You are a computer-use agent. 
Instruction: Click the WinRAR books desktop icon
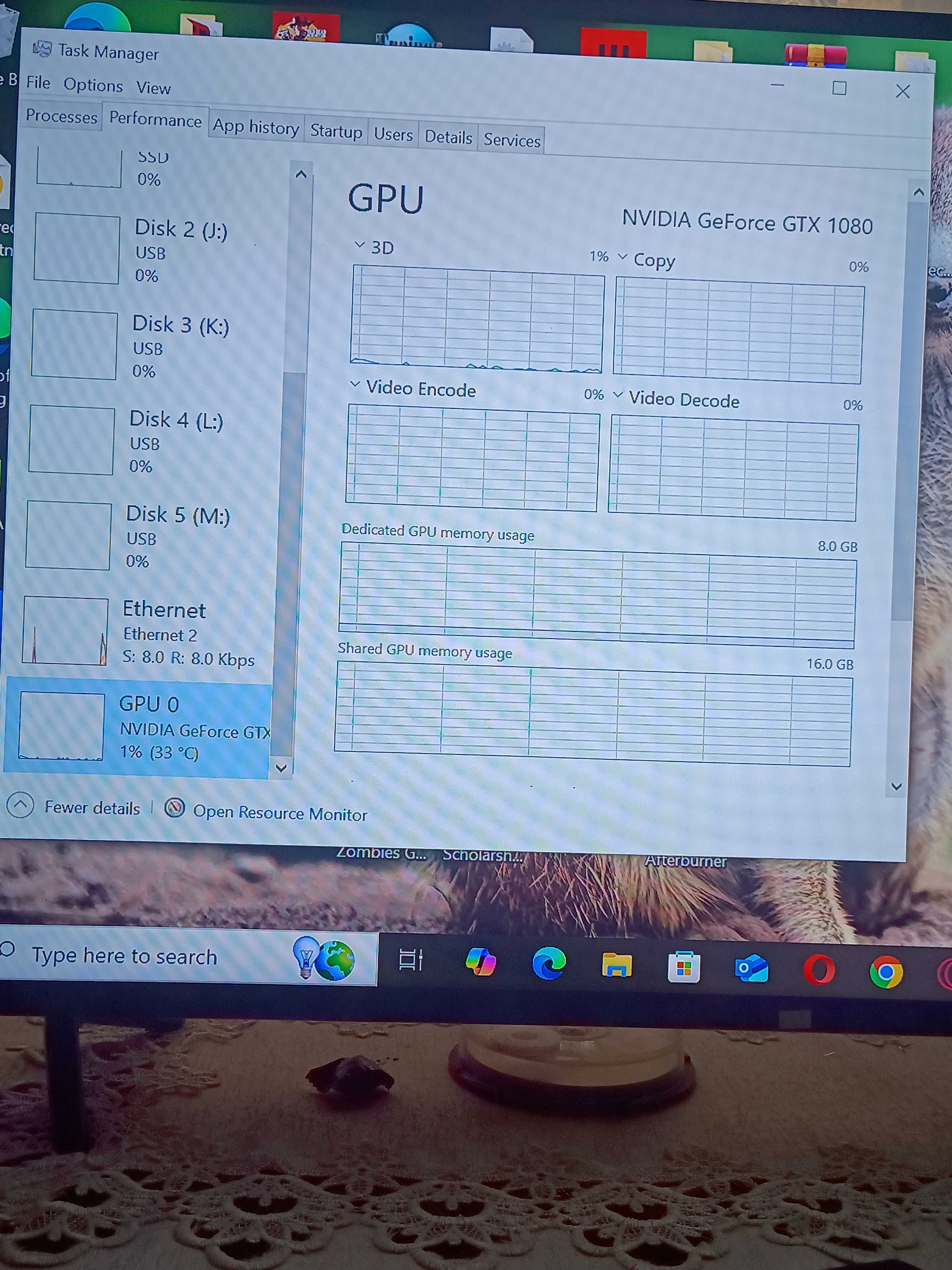click(815, 56)
